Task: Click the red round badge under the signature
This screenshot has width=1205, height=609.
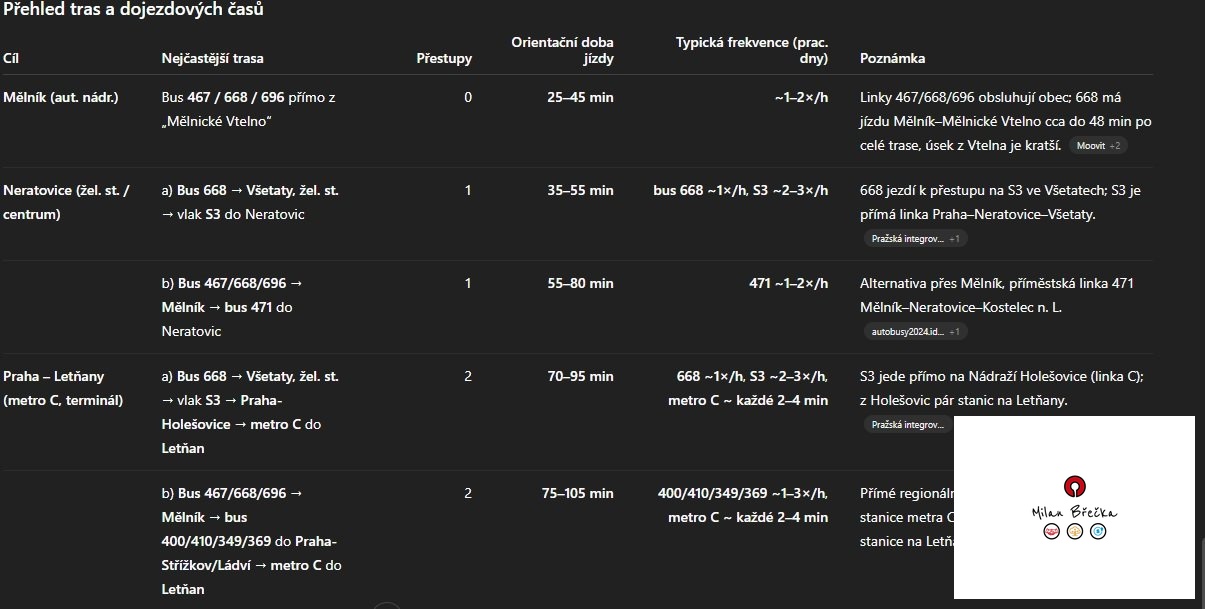Action: [1051, 531]
